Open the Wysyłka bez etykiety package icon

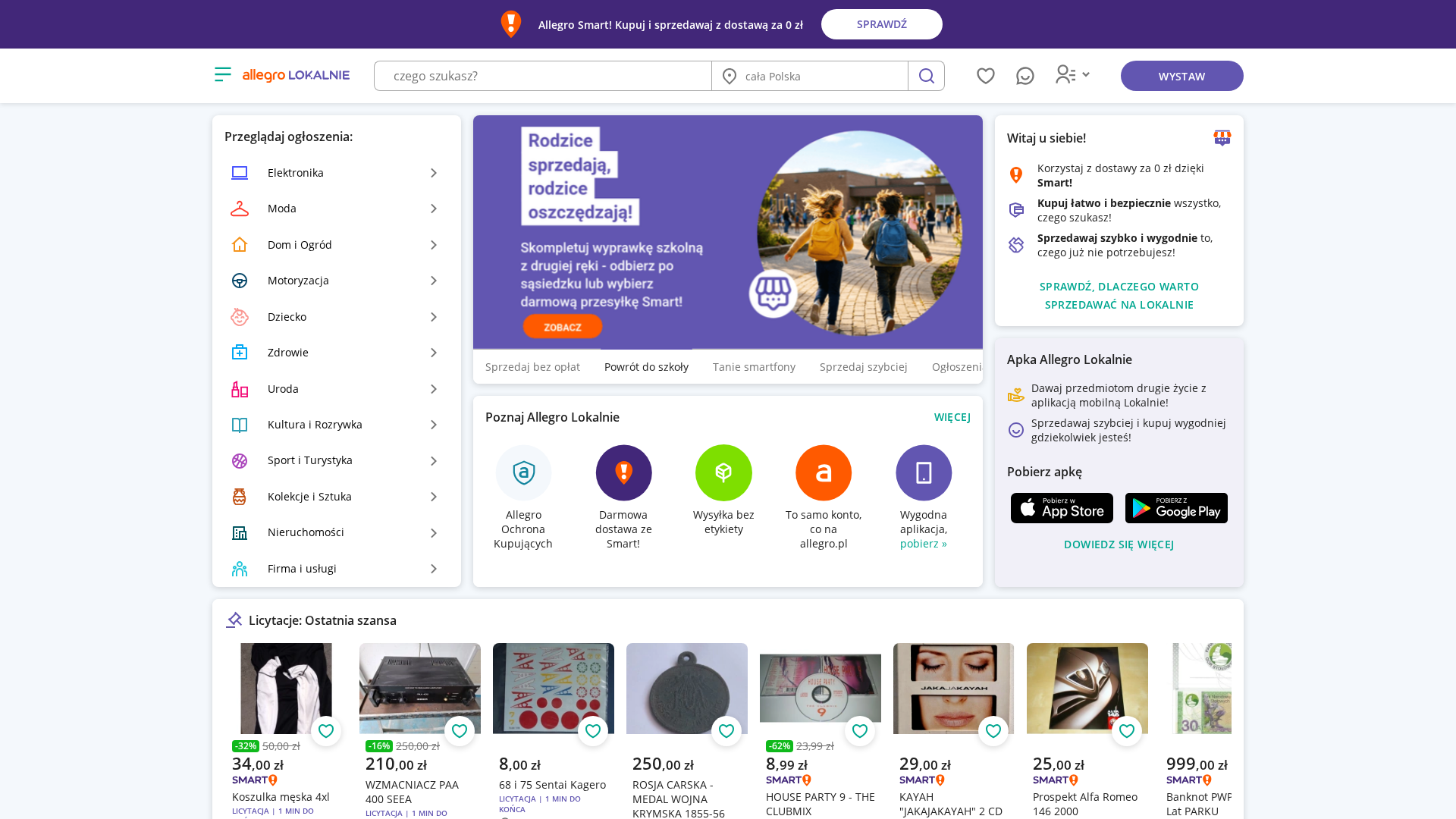click(723, 472)
